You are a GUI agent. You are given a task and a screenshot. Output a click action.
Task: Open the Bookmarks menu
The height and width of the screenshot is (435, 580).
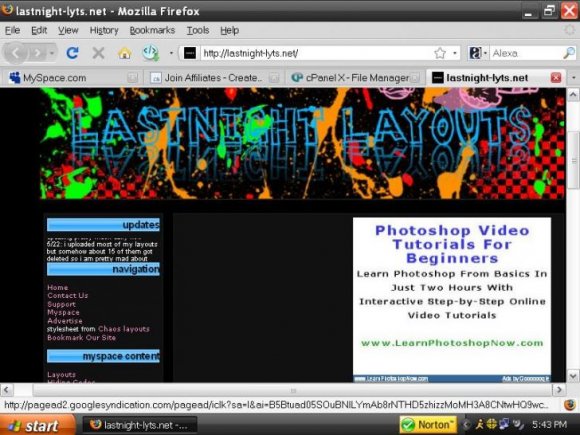point(152,30)
